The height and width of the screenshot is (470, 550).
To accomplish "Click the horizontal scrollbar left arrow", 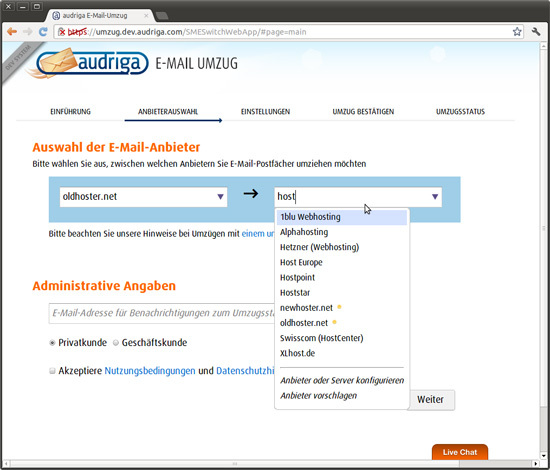I will 6,463.
